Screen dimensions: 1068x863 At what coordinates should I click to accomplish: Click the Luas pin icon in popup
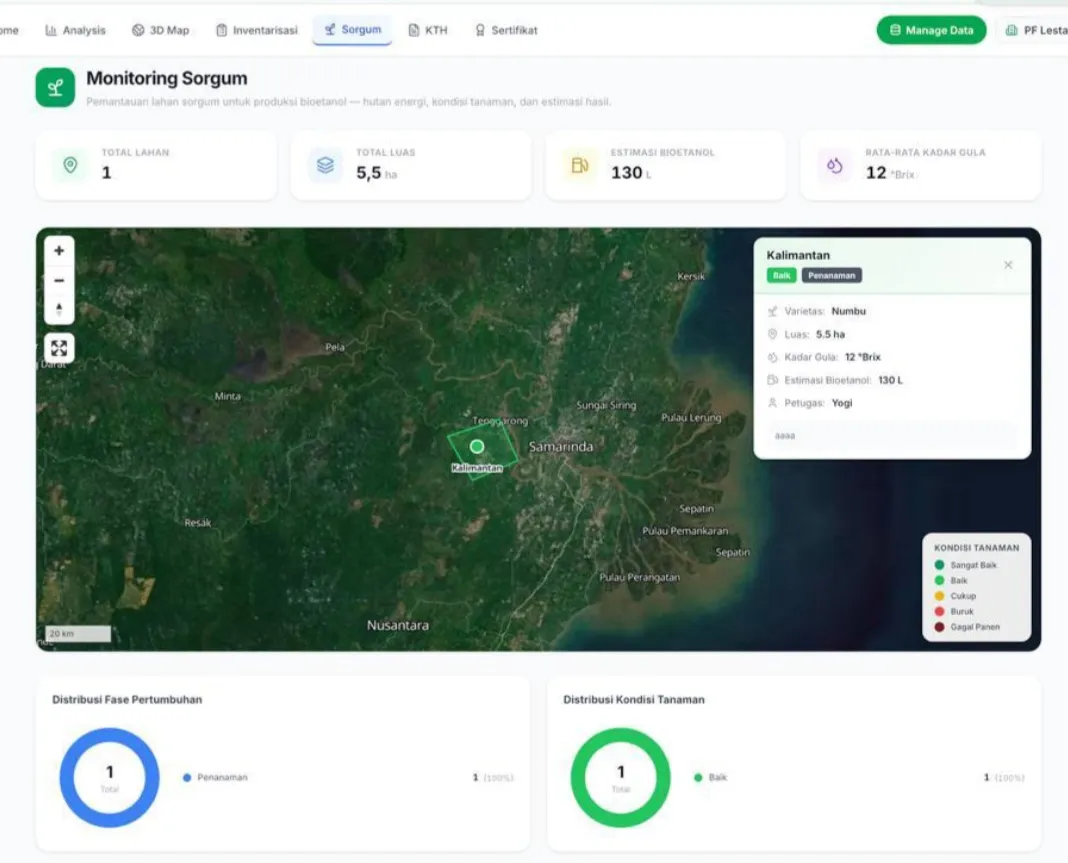click(772, 334)
